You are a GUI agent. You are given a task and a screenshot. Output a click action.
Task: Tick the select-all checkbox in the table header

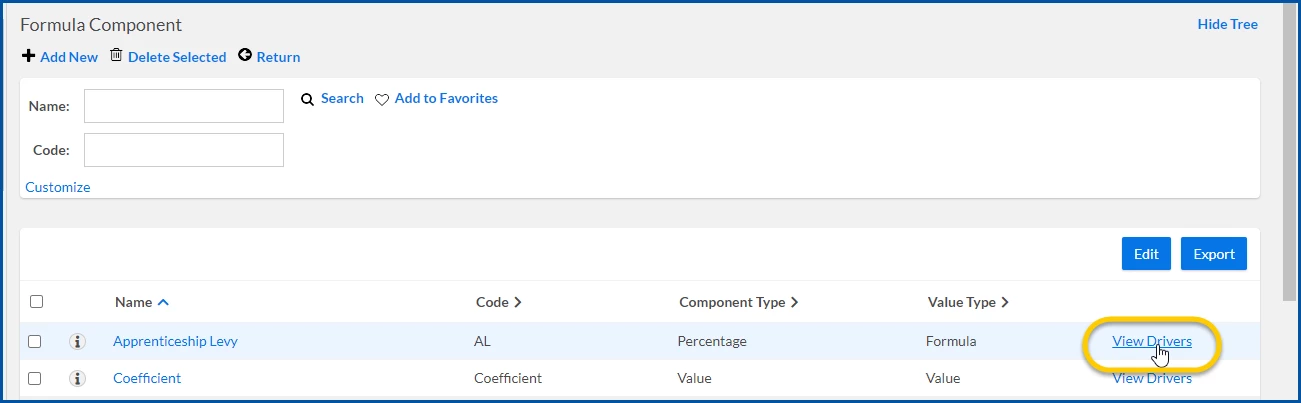pos(36,302)
